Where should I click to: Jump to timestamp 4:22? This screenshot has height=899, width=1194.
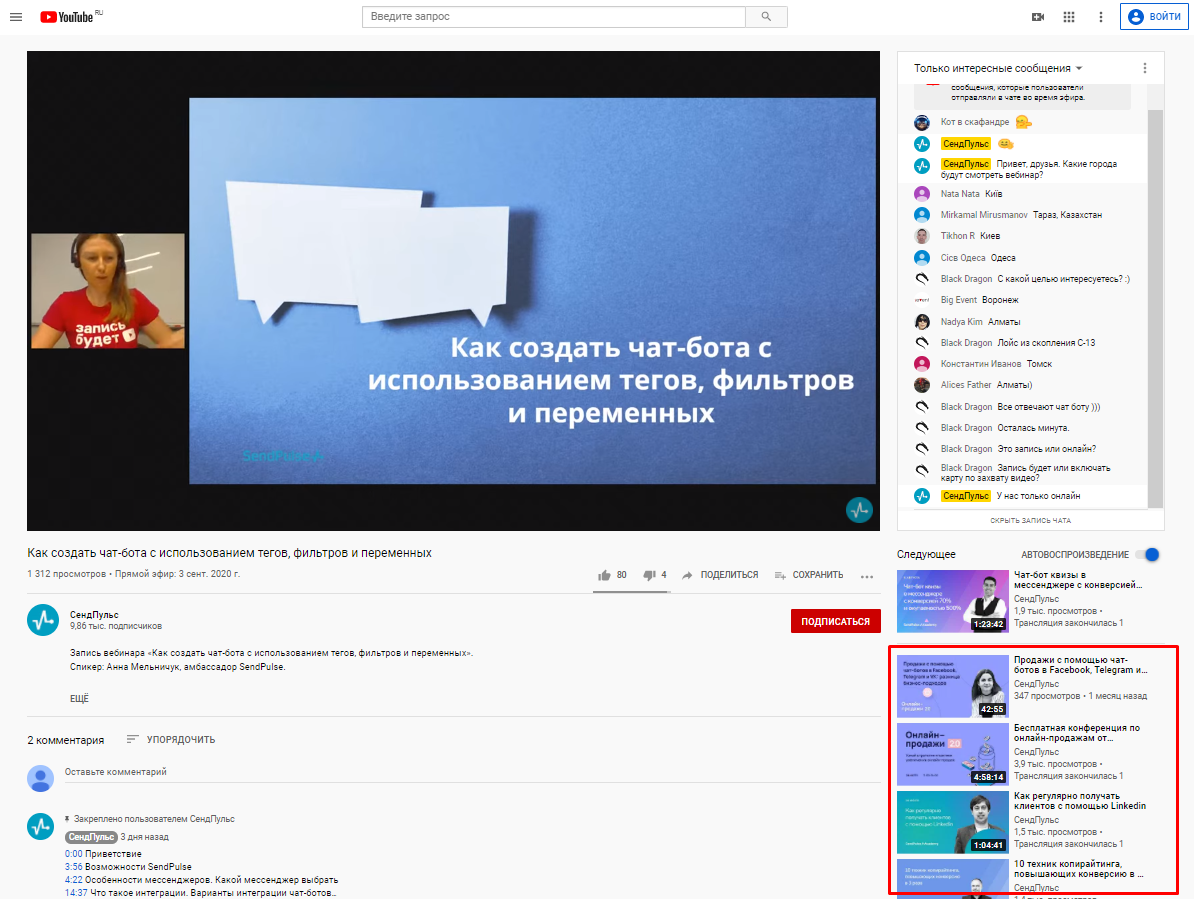[73, 880]
